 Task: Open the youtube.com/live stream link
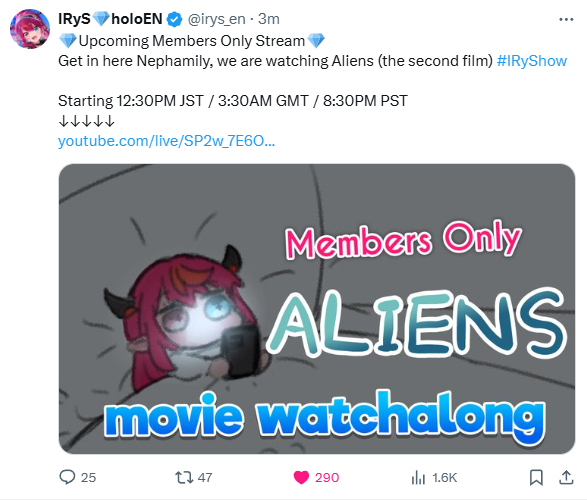click(167, 141)
